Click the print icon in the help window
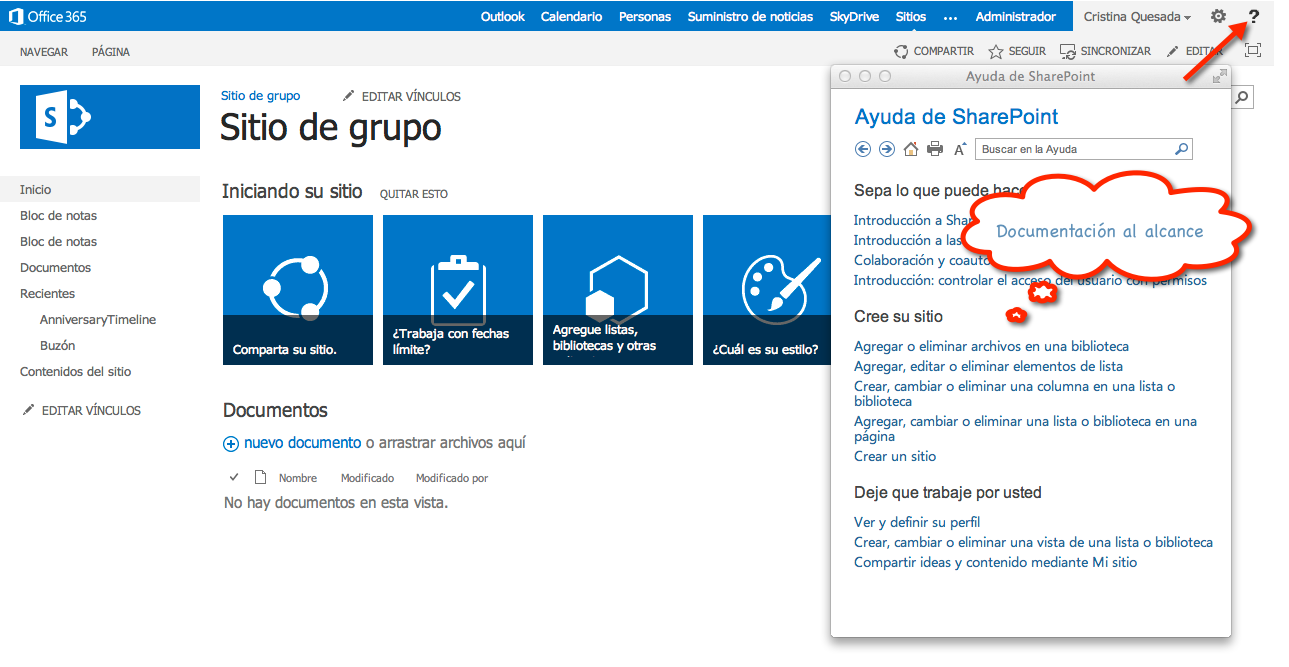 click(x=934, y=148)
